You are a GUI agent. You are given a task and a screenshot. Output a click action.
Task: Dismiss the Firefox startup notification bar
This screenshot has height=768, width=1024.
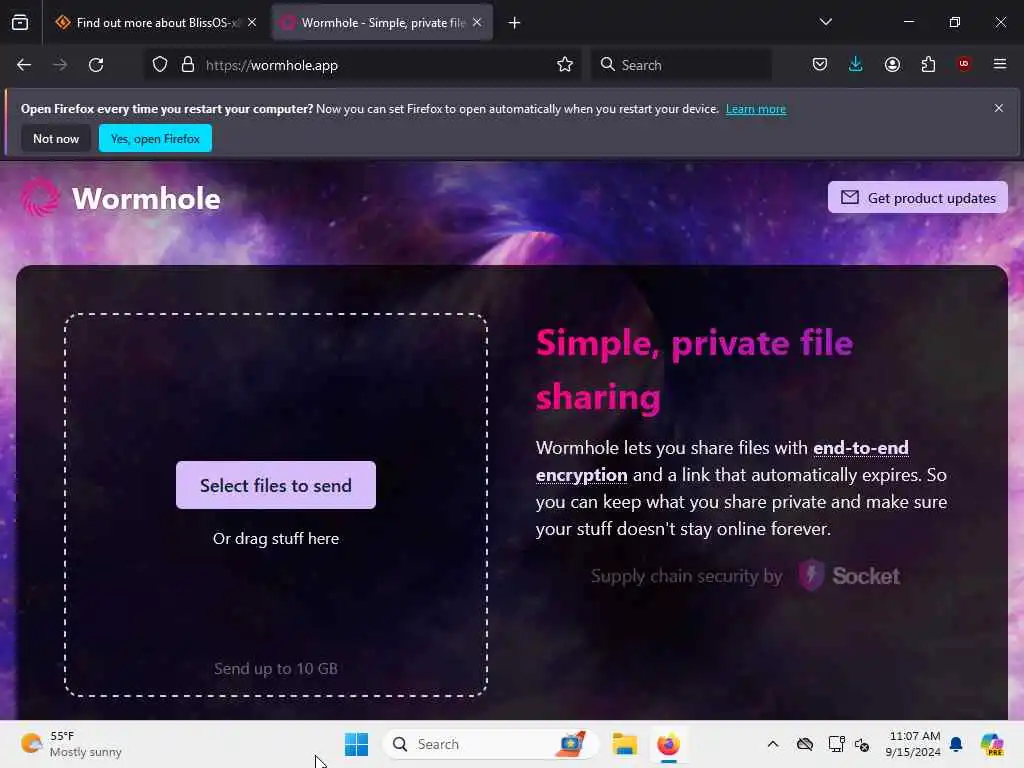(x=999, y=108)
